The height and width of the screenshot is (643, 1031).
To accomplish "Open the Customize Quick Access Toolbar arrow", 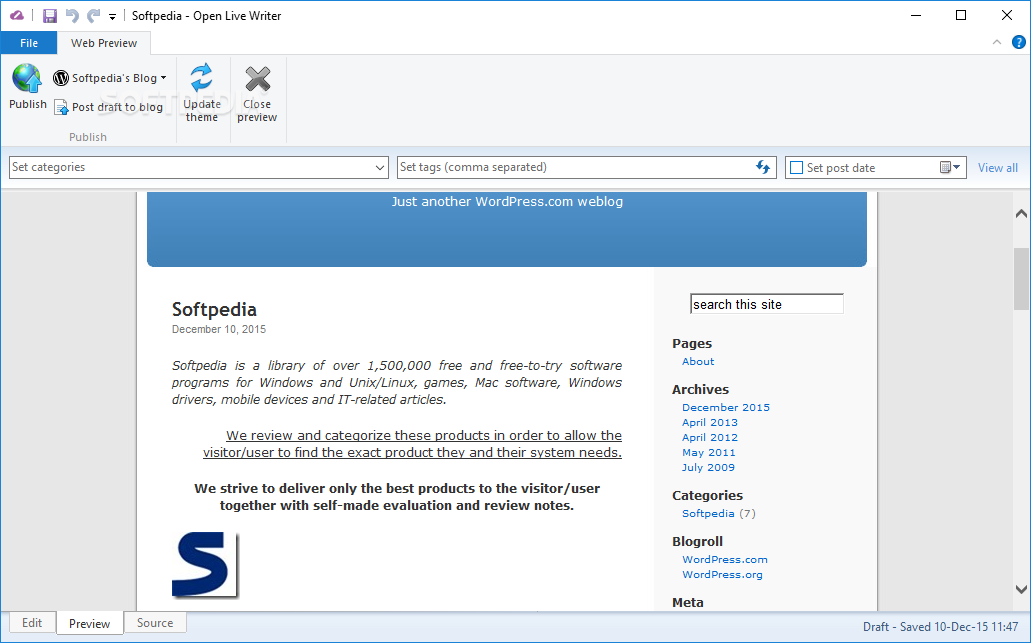I will pyautogui.click(x=112, y=16).
